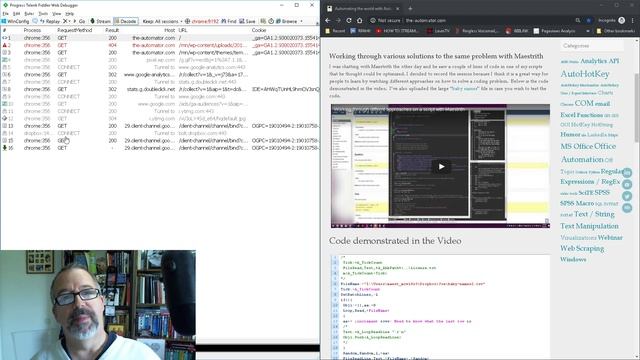Click the Go button in Fiddler toolbar
The image size is (640, 360).
79,21
